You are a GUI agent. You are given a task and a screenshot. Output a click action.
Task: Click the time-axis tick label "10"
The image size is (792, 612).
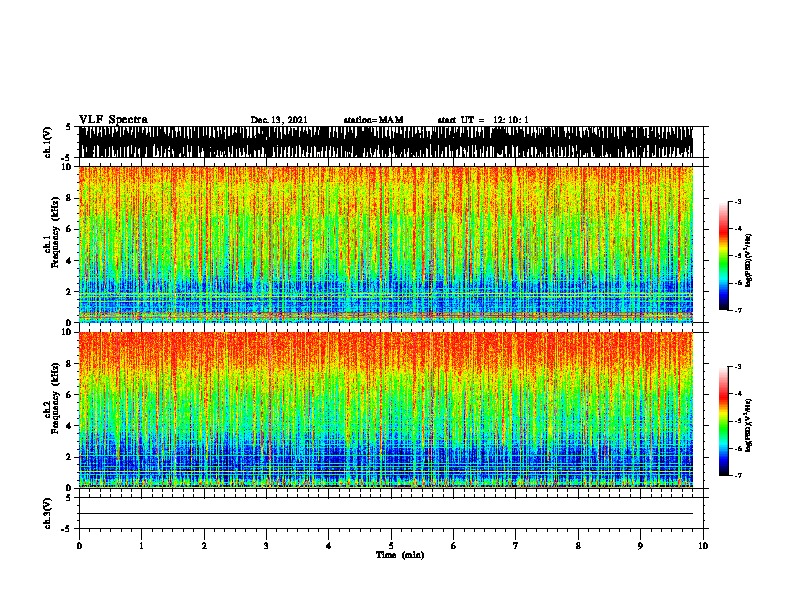click(703, 546)
